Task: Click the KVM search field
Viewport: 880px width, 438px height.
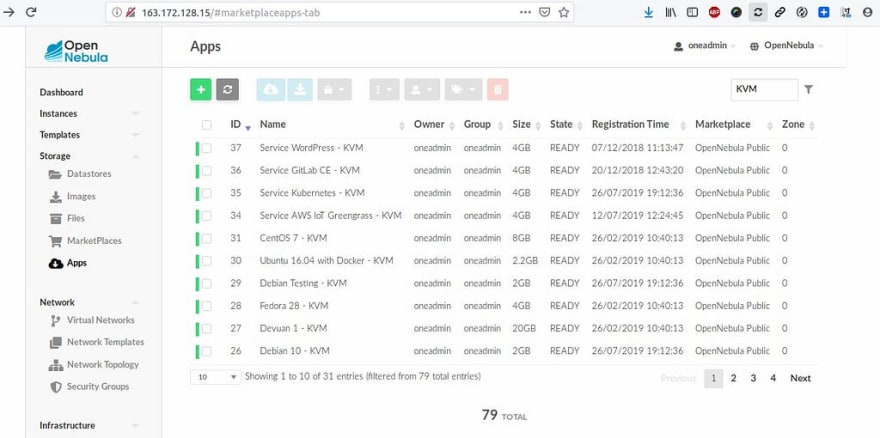Action: pos(764,89)
